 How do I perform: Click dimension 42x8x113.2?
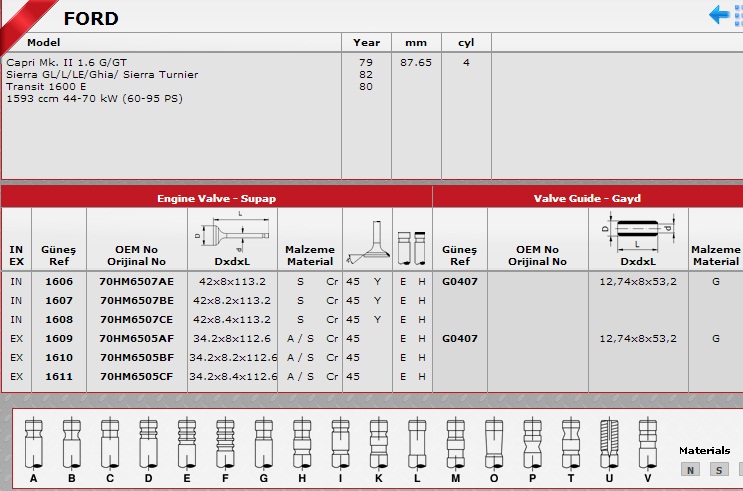click(232, 282)
